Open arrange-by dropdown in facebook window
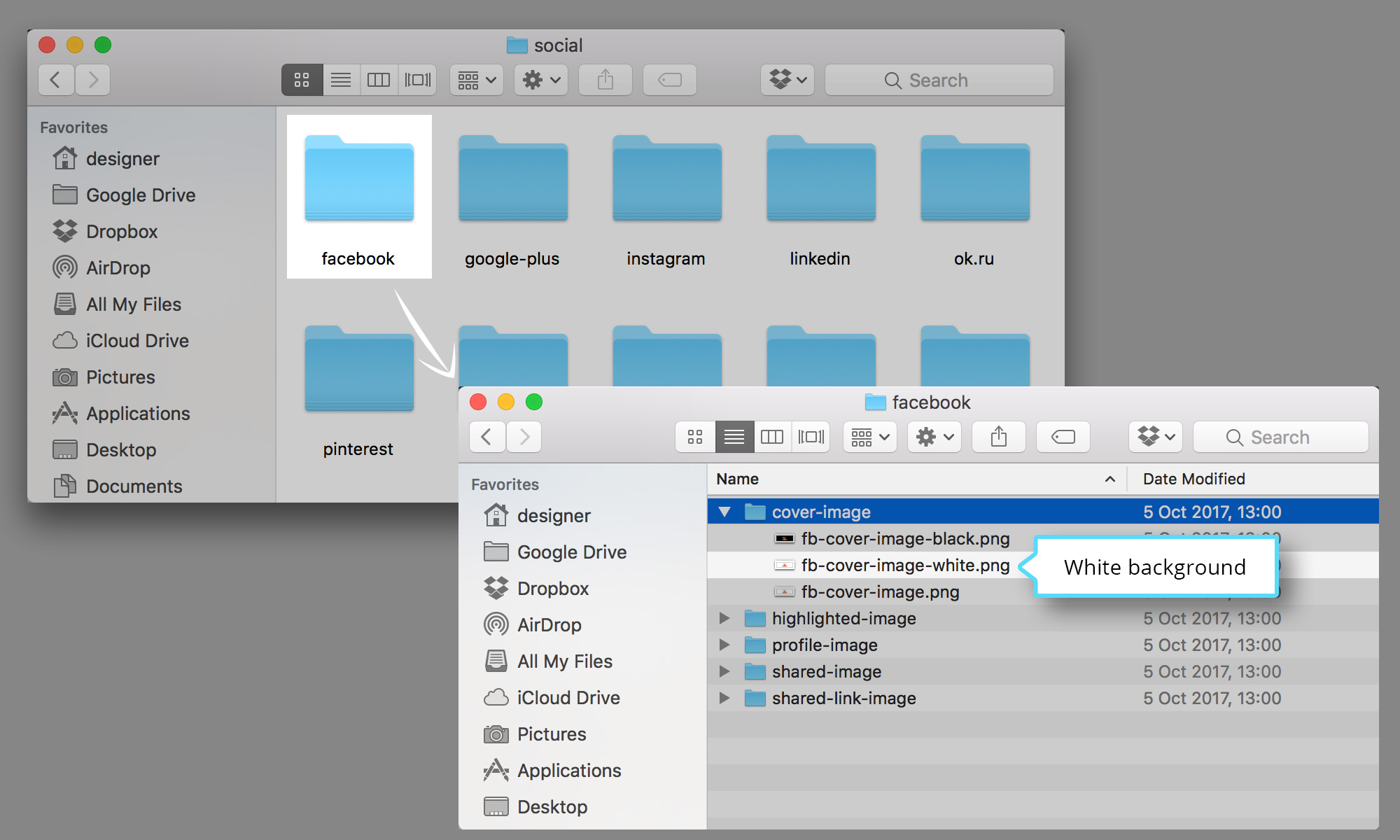The height and width of the screenshot is (840, 1400). (x=870, y=437)
